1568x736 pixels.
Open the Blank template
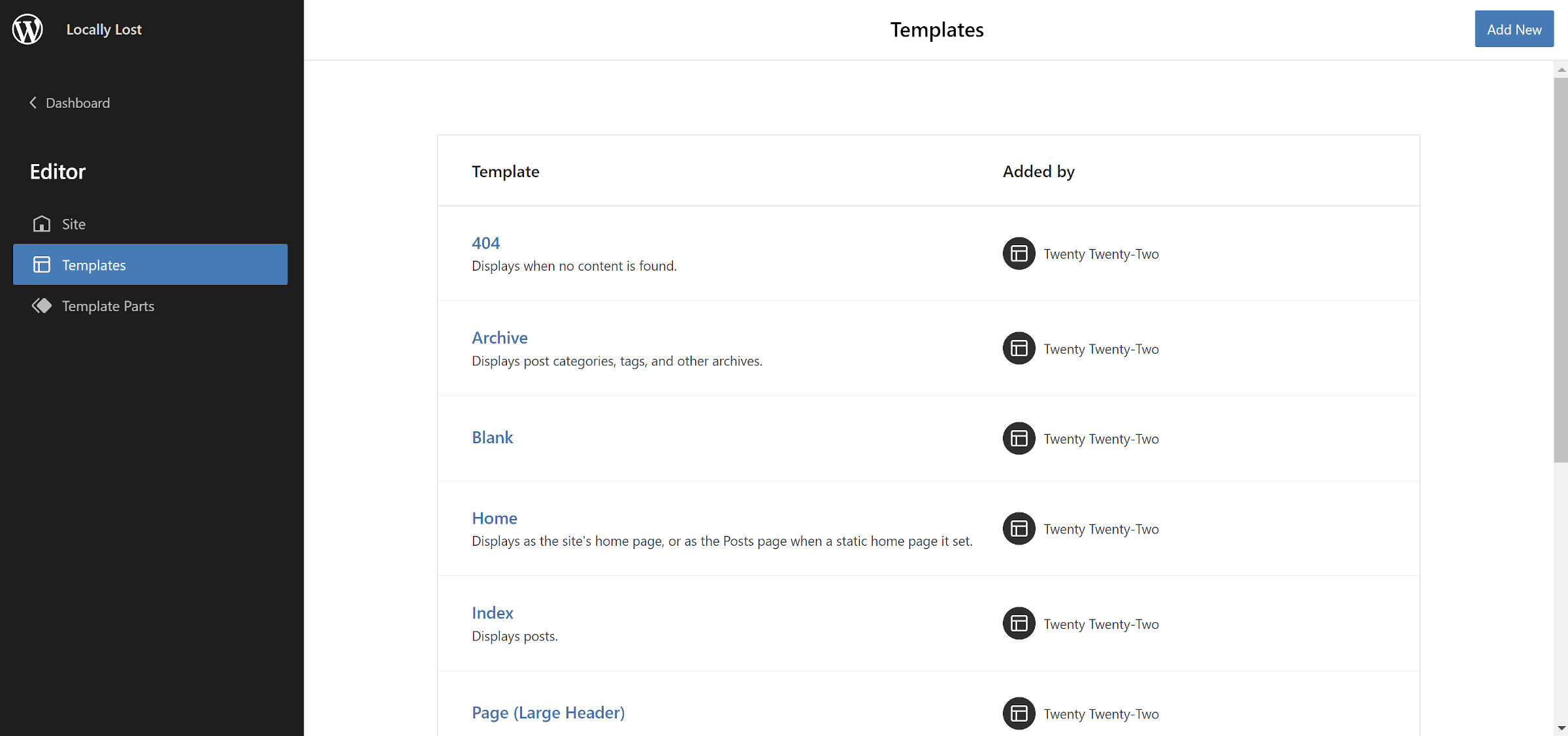coord(492,437)
